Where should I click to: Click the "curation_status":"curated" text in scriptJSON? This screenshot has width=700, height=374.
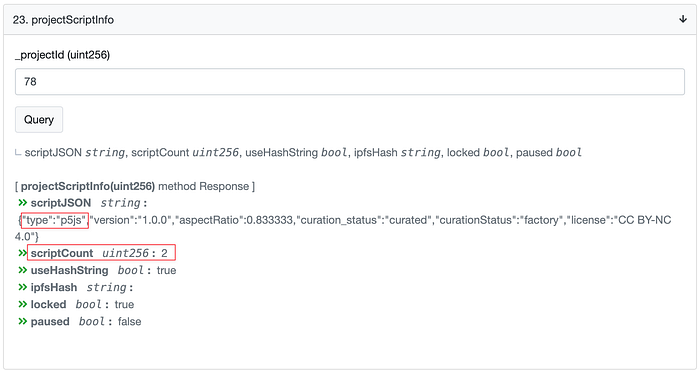pyautogui.click(x=364, y=220)
